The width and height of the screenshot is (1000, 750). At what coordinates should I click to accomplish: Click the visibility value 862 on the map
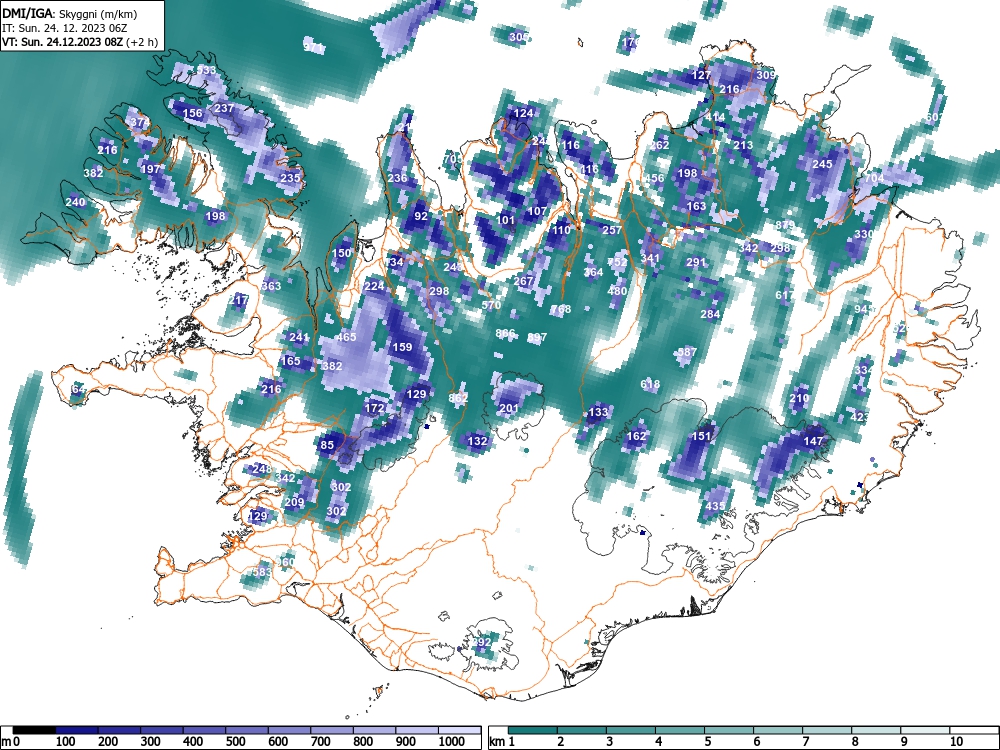(458, 398)
